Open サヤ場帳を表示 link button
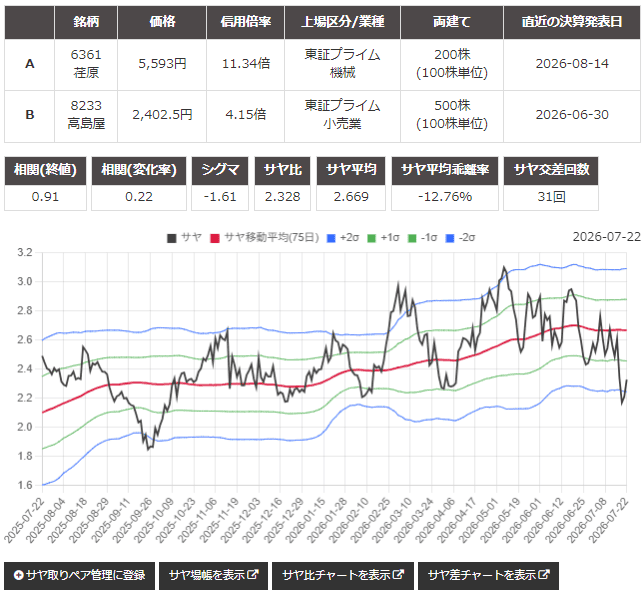Screen dimensions: 643x595 click(213, 575)
